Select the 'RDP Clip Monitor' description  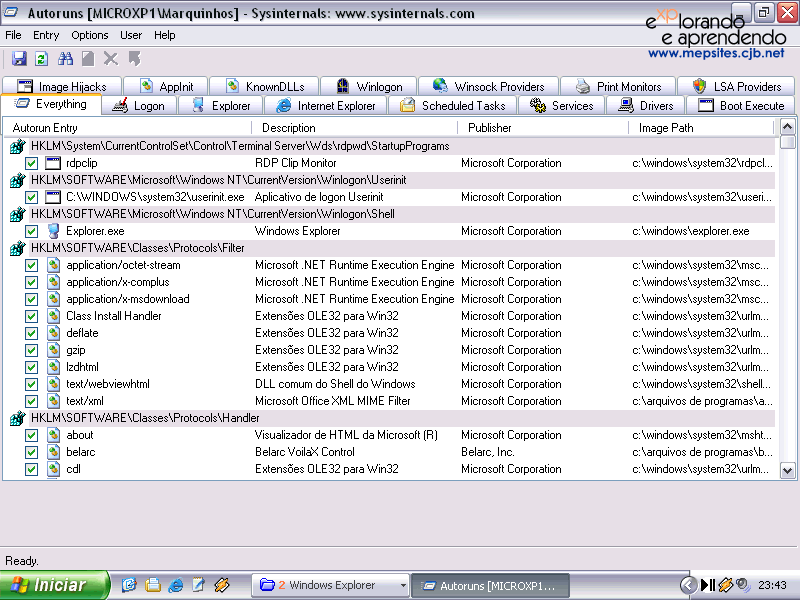[x=295, y=163]
